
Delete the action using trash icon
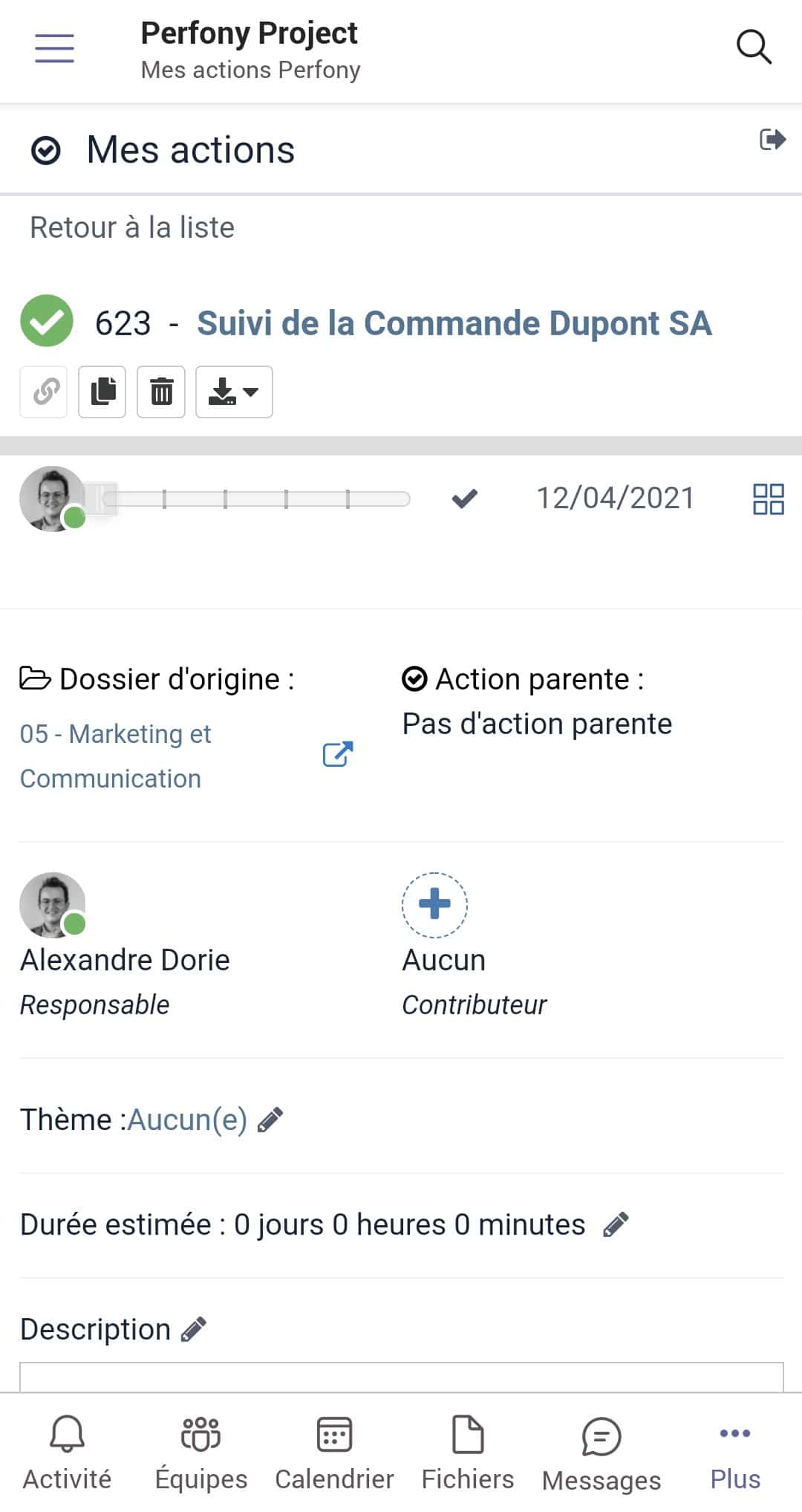161,392
